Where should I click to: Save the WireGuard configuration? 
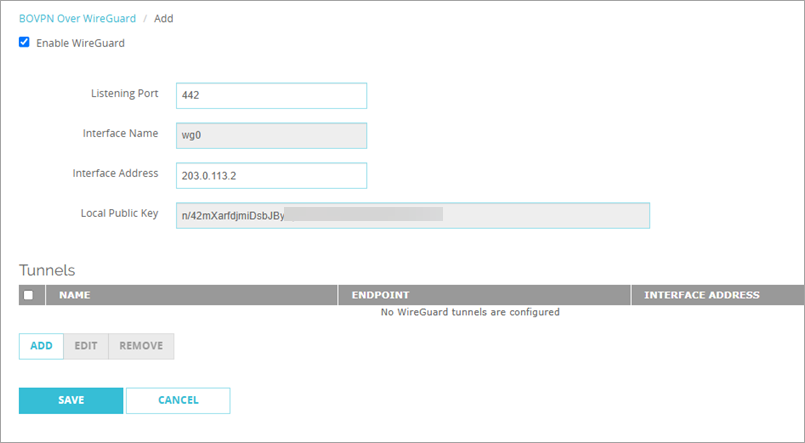tap(71, 400)
